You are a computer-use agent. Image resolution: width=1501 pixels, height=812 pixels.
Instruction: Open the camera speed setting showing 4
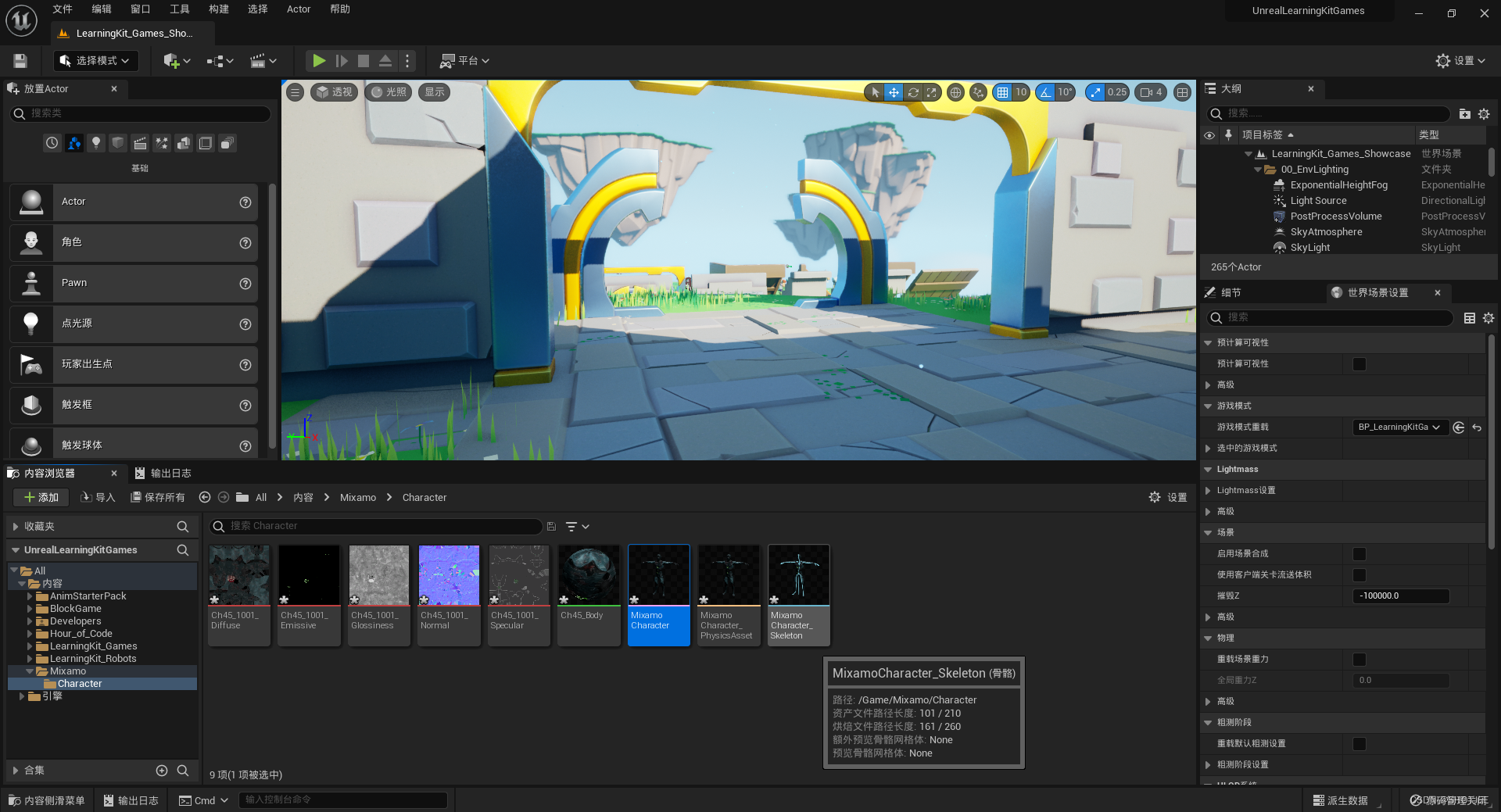tap(1151, 92)
